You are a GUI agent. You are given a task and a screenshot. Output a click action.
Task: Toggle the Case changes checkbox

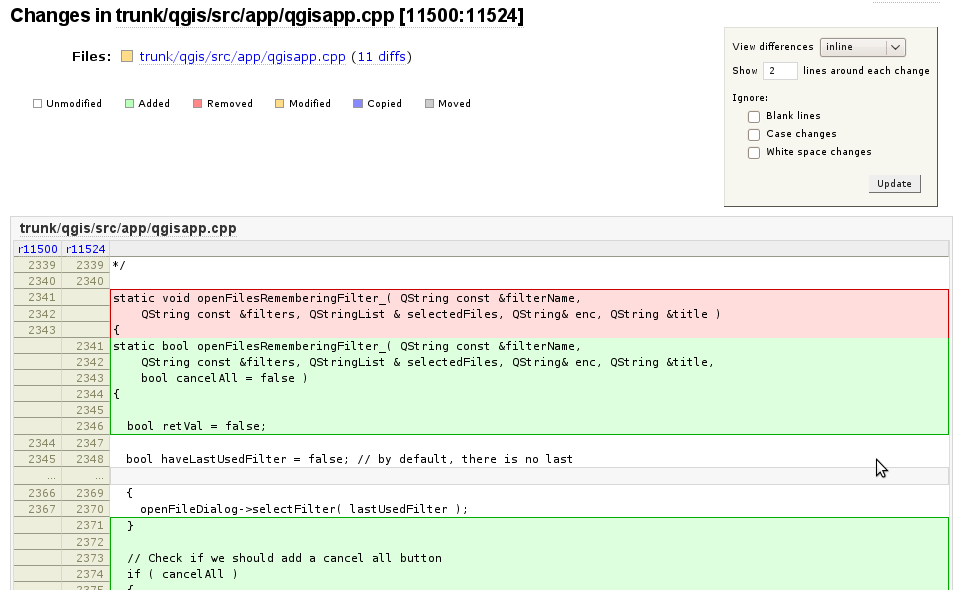(754, 135)
